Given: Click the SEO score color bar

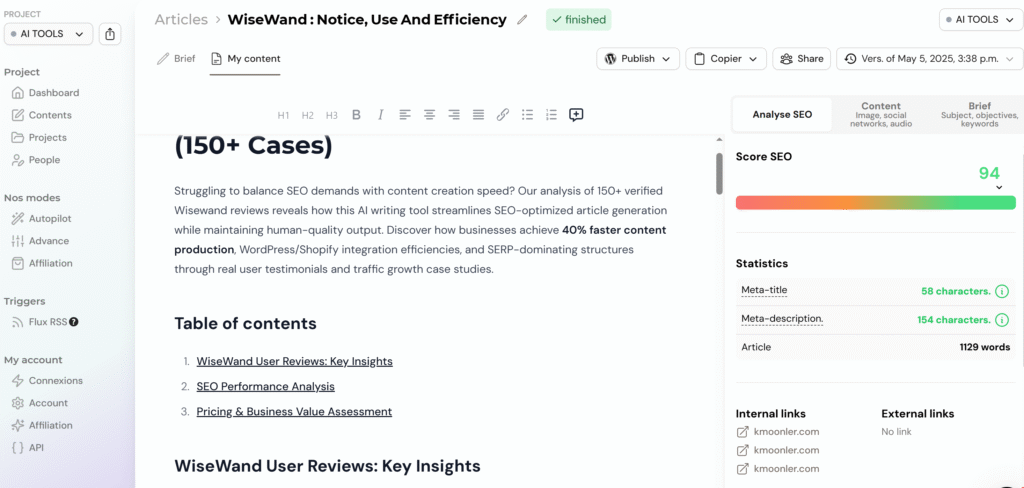Looking at the screenshot, I should click(876, 203).
